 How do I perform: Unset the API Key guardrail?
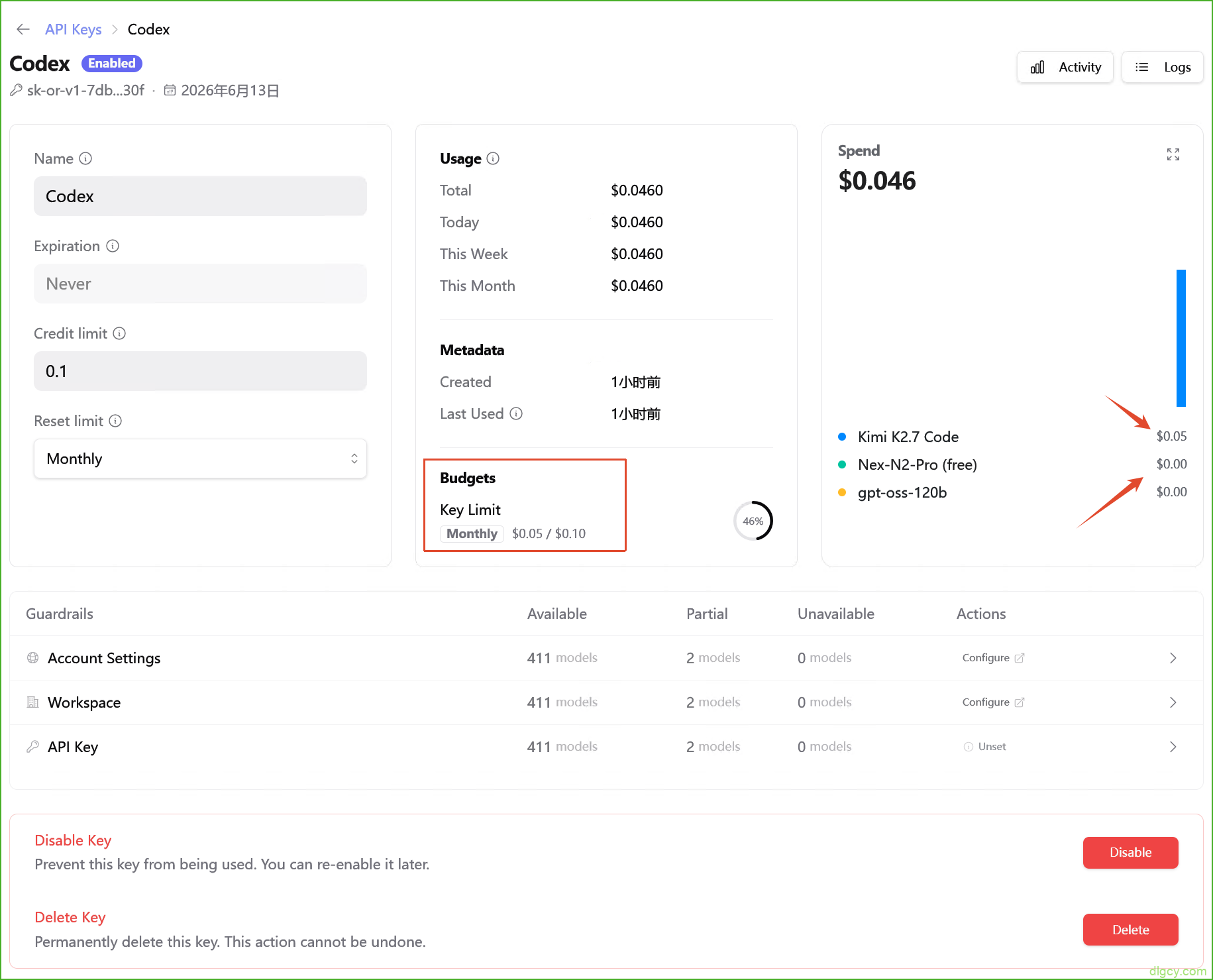(x=984, y=746)
